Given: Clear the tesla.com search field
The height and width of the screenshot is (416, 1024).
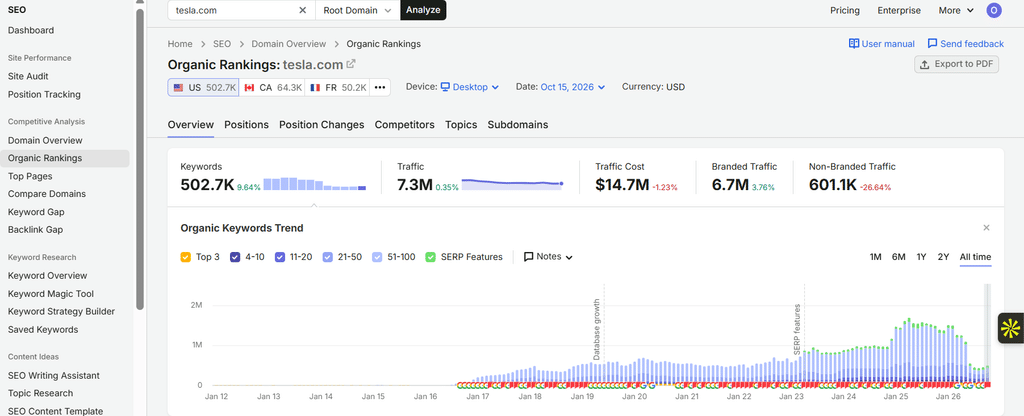Looking at the screenshot, I should point(302,10).
